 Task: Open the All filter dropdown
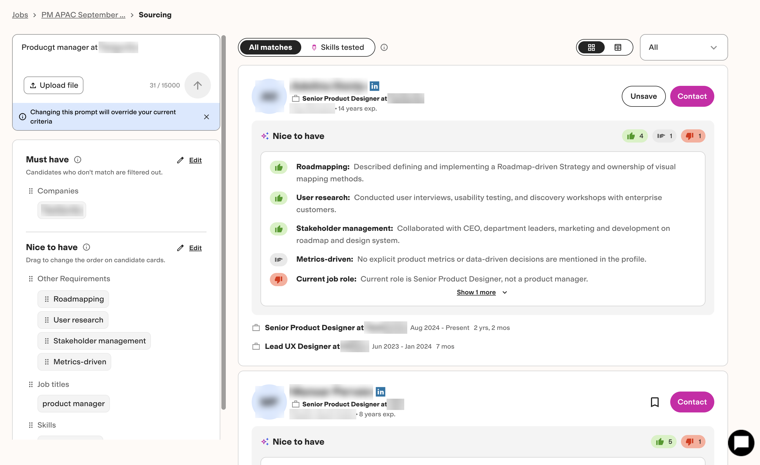tap(683, 48)
